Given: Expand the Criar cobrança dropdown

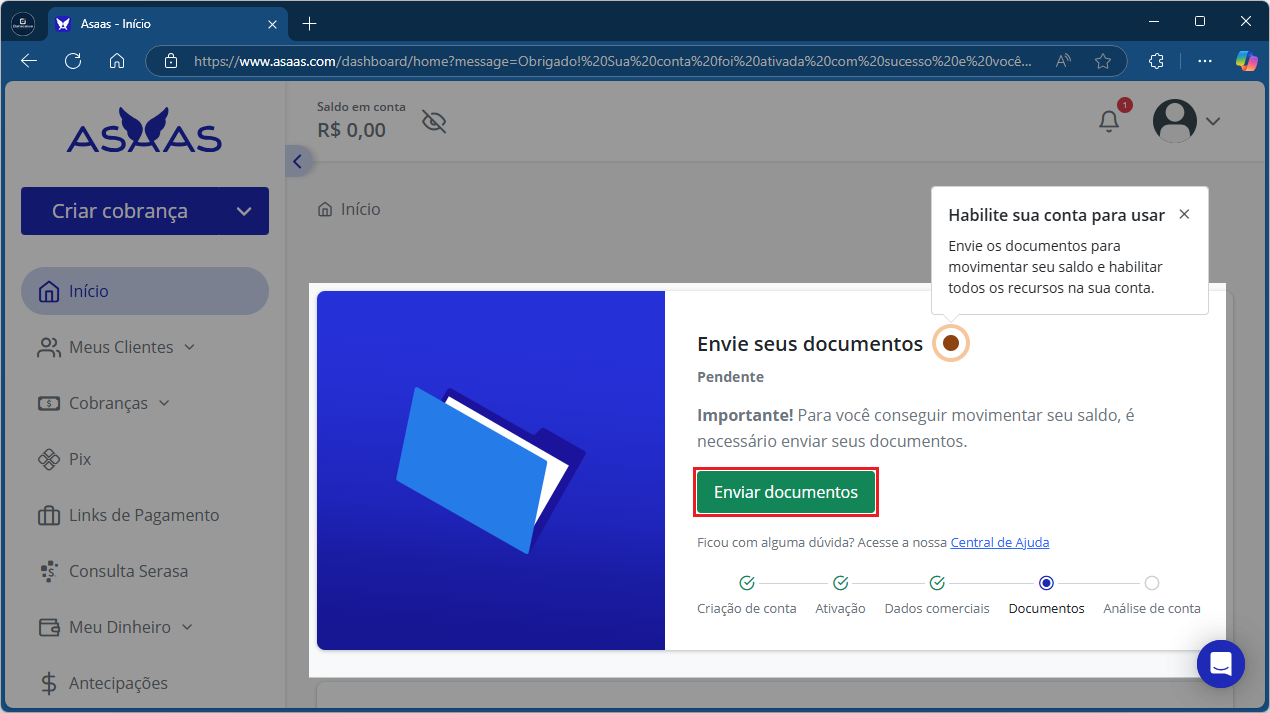Looking at the screenshot, I should pyautogui.click(x=244, y=211).
